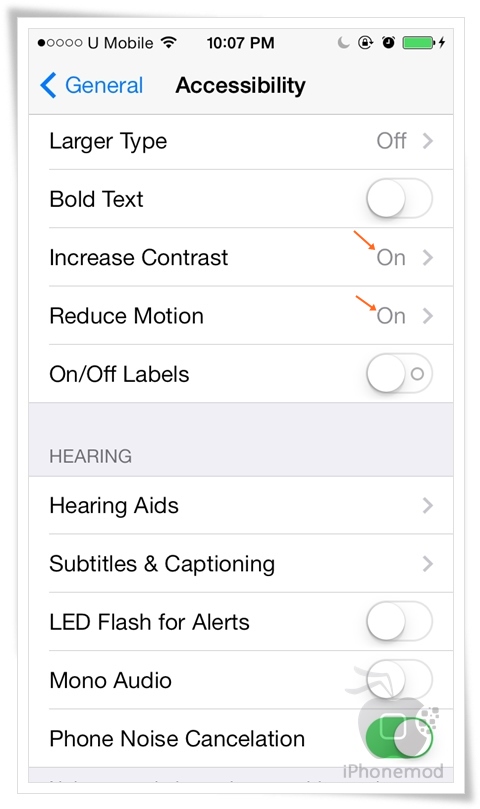Tap the rotation lock status icon

tap(365, 42)
